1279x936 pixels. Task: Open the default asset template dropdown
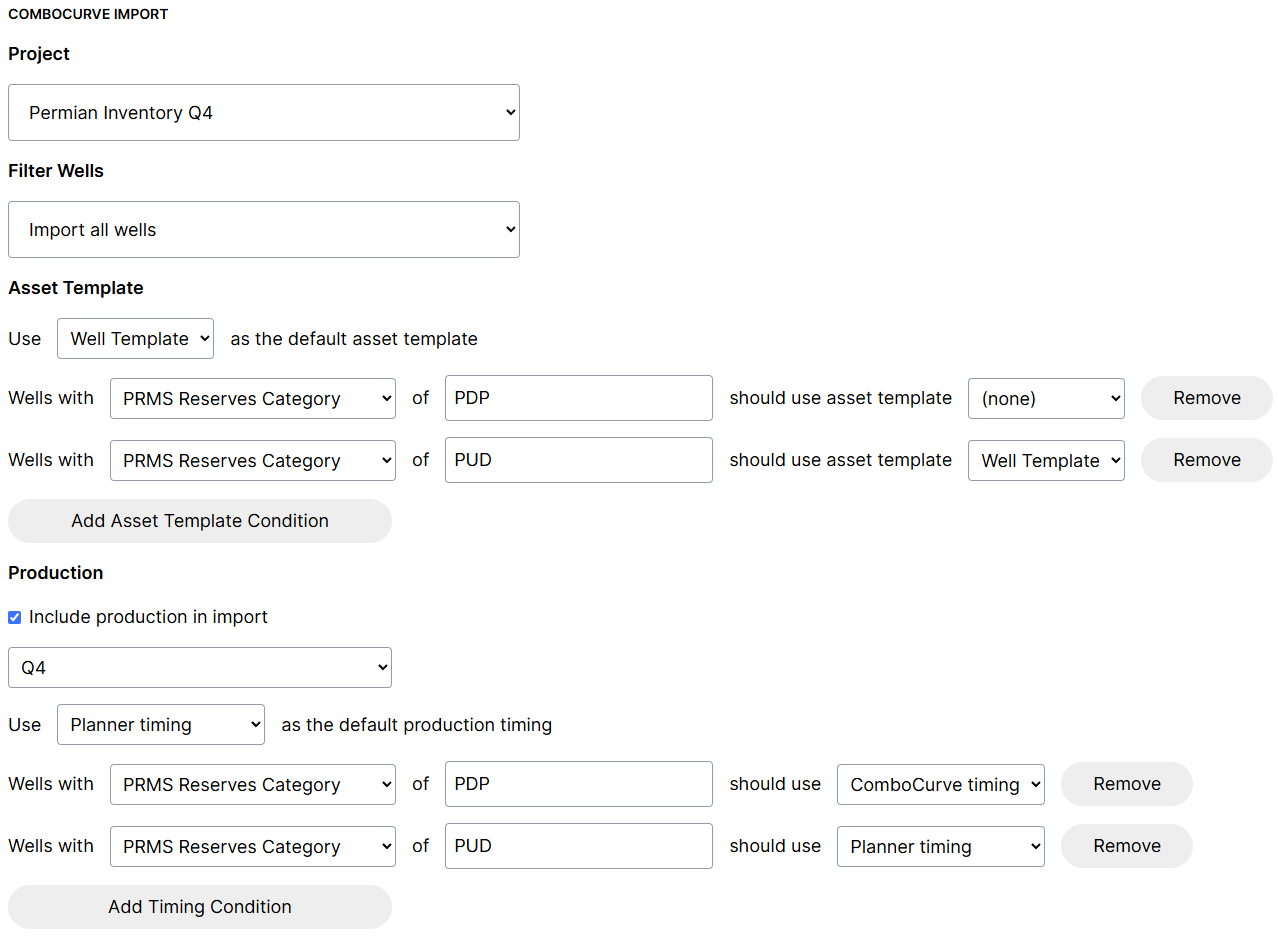[x=135, y=338]
